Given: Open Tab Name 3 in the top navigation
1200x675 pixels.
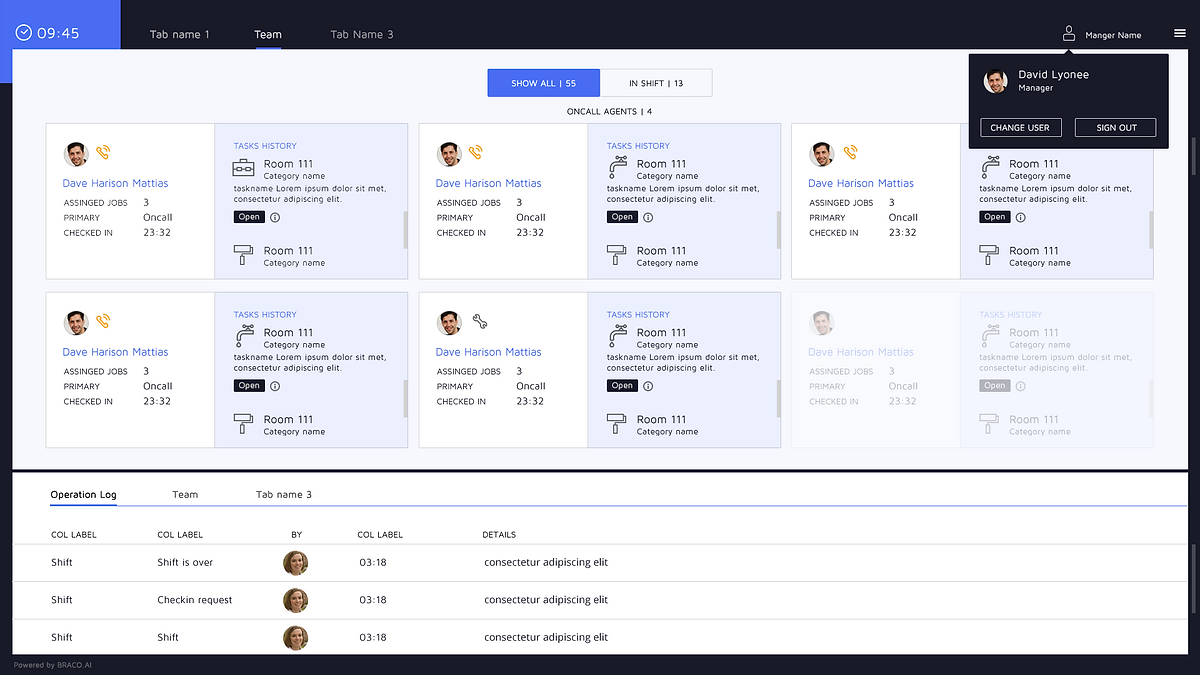Looking at the screenshot, I should click(x=362, y=34).
